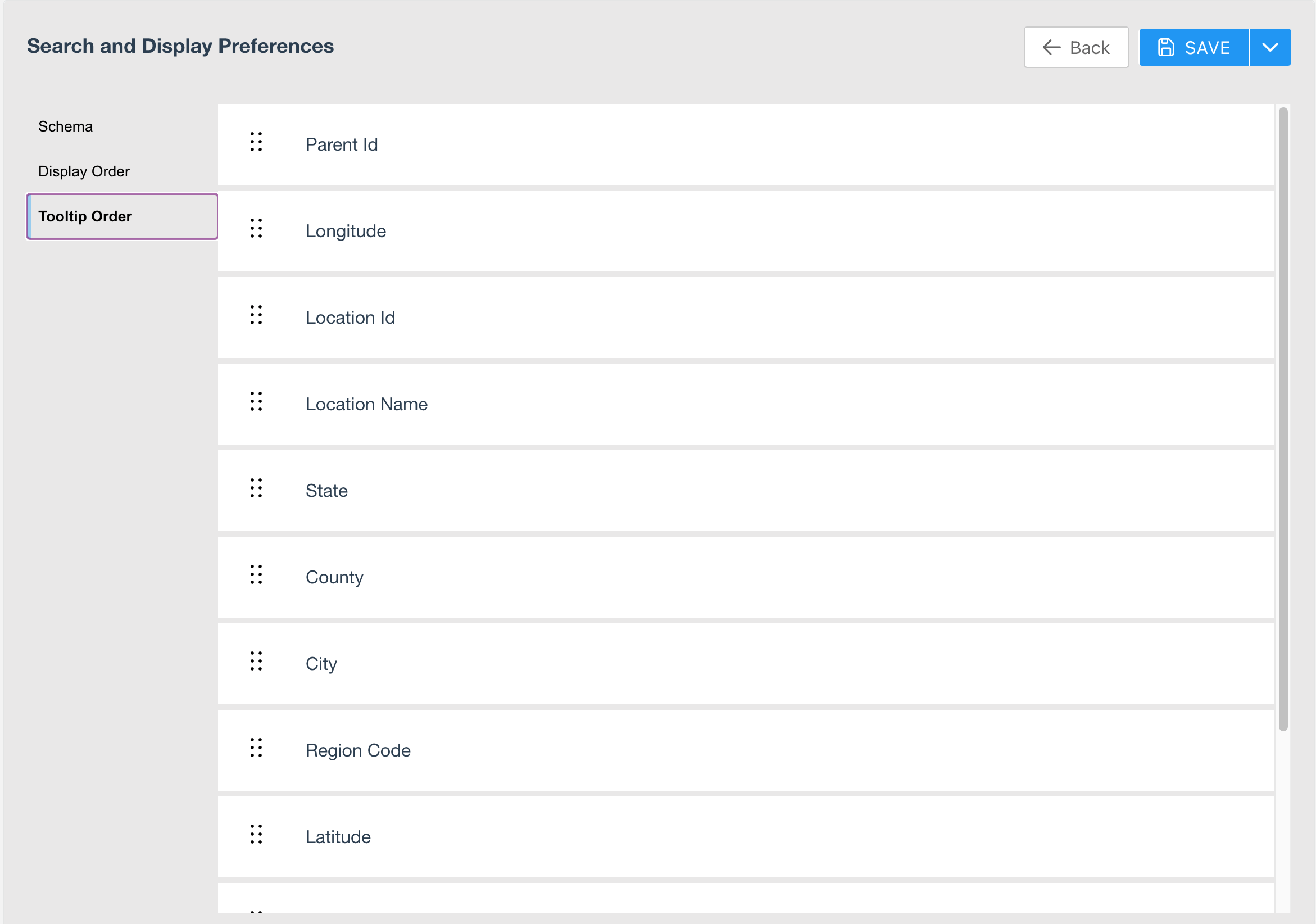Click the drag handle next to Location Name
The width and height of the screenshot is (1316, 924).
click(x=256, y=401)
